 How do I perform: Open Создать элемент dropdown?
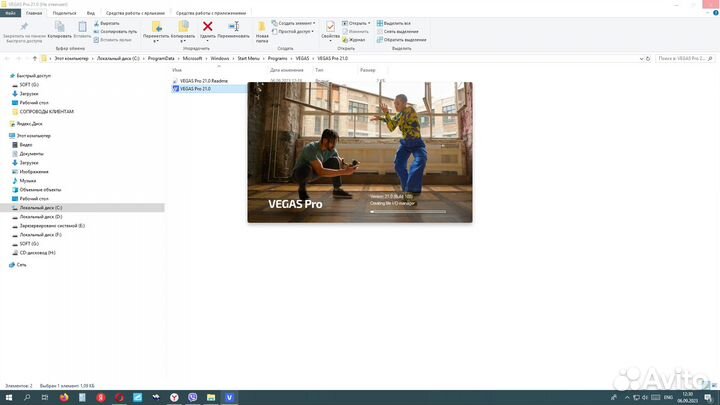coord(293,23)
